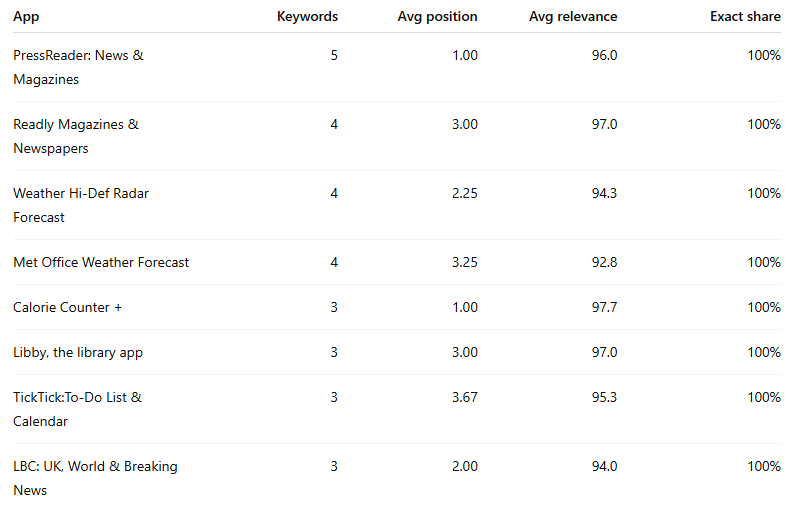Click TickTick average position 3.67
Screen dimensions: 807x512
[x=465, y=397]
